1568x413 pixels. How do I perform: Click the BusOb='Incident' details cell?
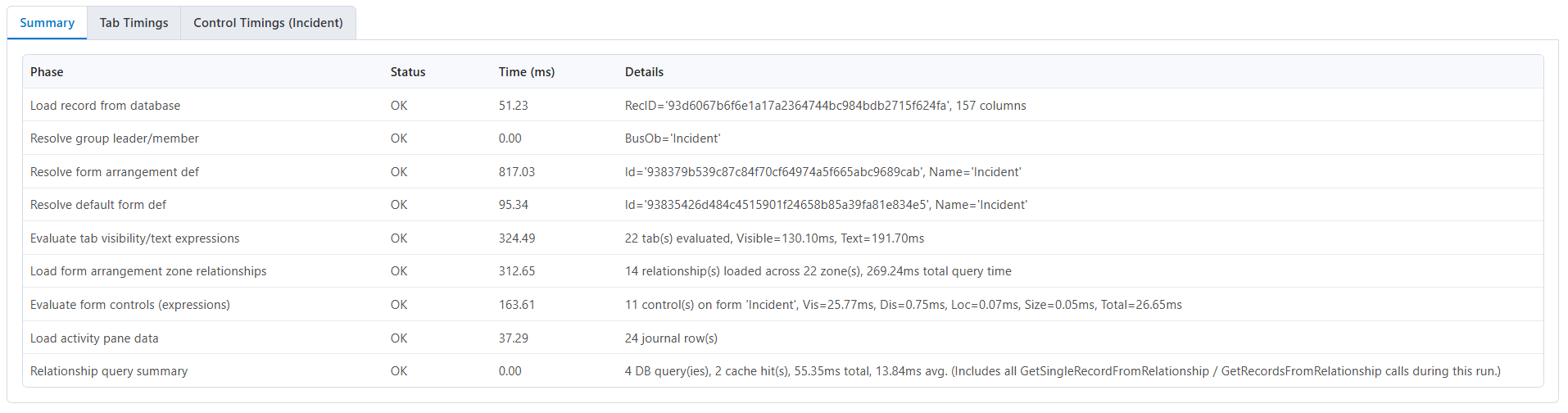pos(673,138)
